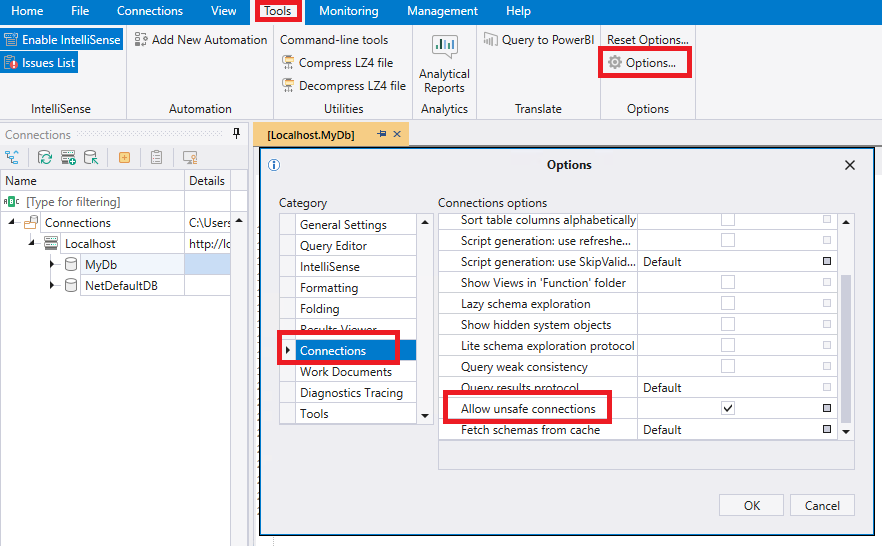882x546 pixels.
Task: Check Show hidden system objects
Action: point(728,324)
